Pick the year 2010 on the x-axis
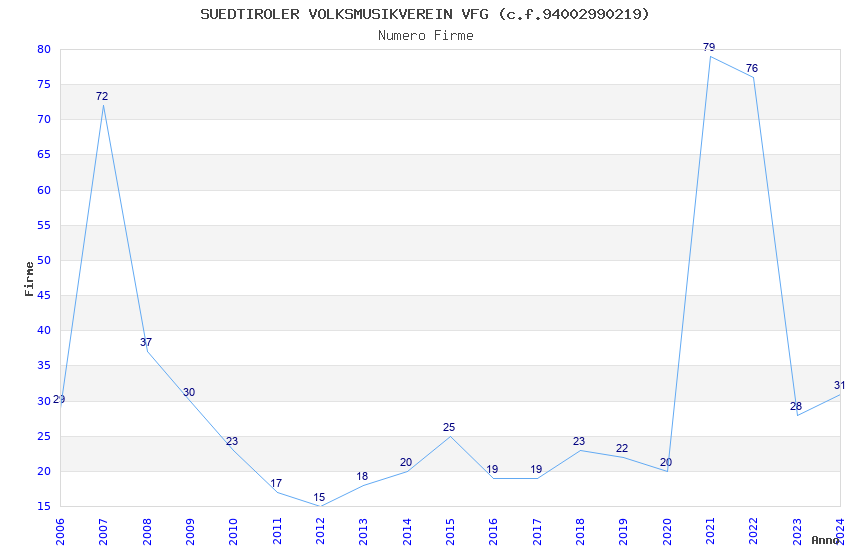 [233, 532]
